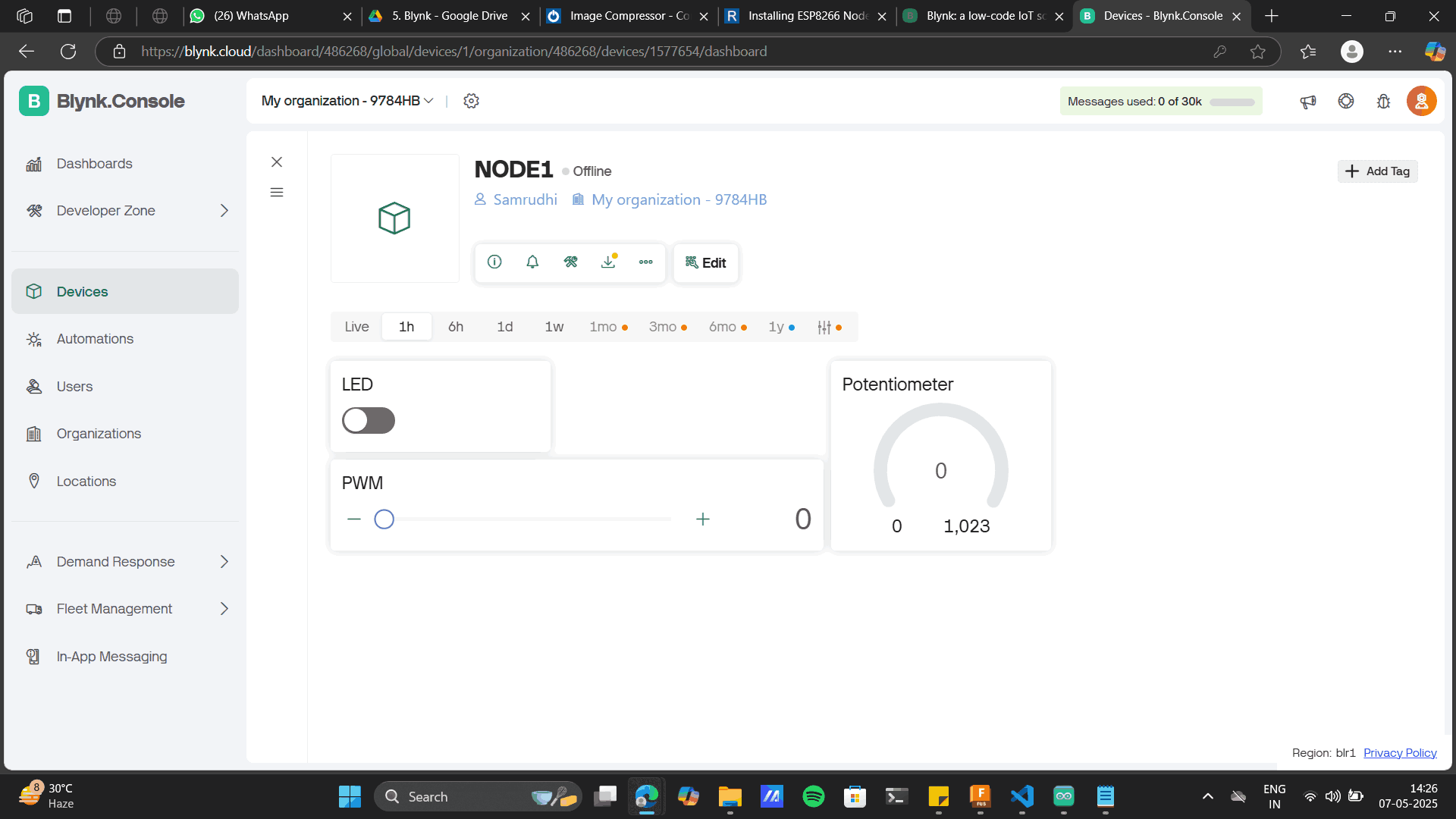Screen dimensions: 1456x819
Task: Select the Live time range tab
Action: [356, 327]
